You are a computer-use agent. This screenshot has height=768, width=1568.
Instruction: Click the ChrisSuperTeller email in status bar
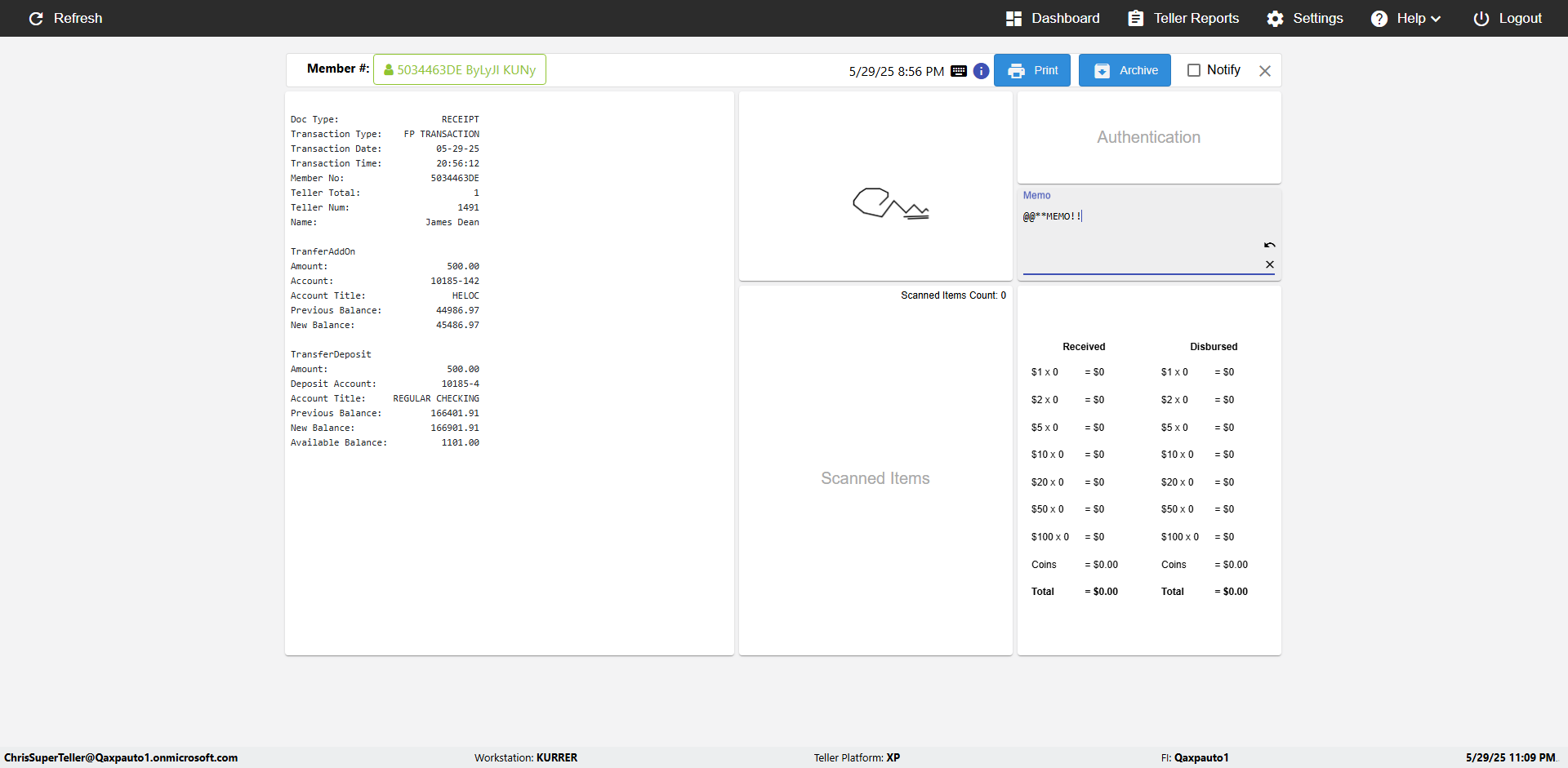coord(121,757)
